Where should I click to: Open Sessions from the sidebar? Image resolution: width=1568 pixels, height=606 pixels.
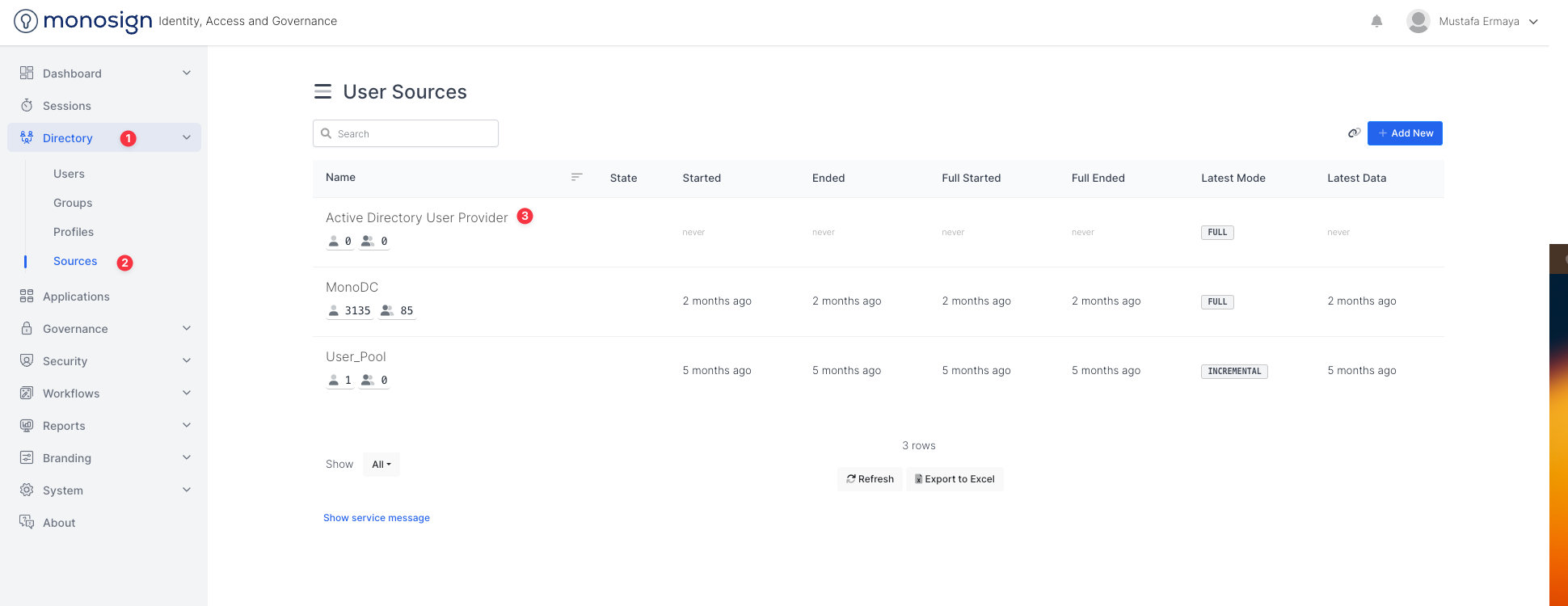tap(66, 106)
